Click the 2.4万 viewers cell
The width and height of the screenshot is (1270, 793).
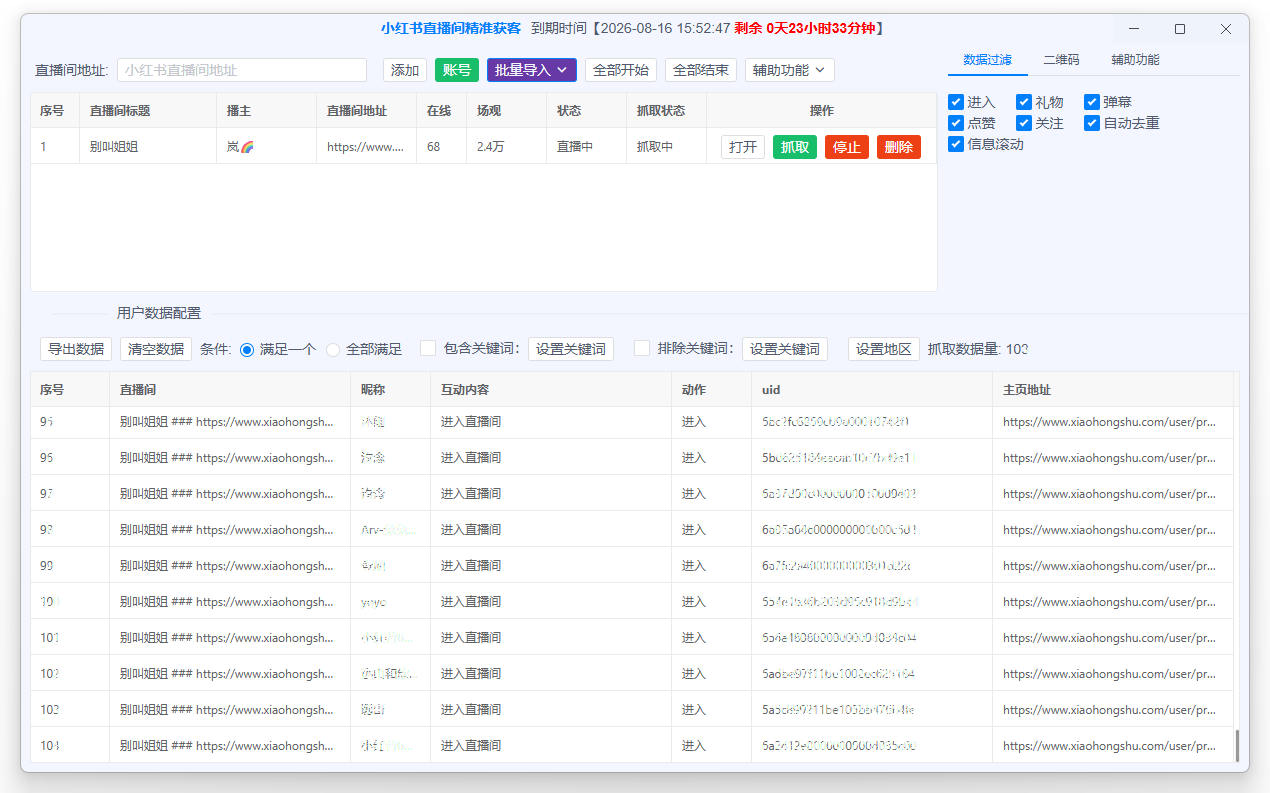pos(506,147)
